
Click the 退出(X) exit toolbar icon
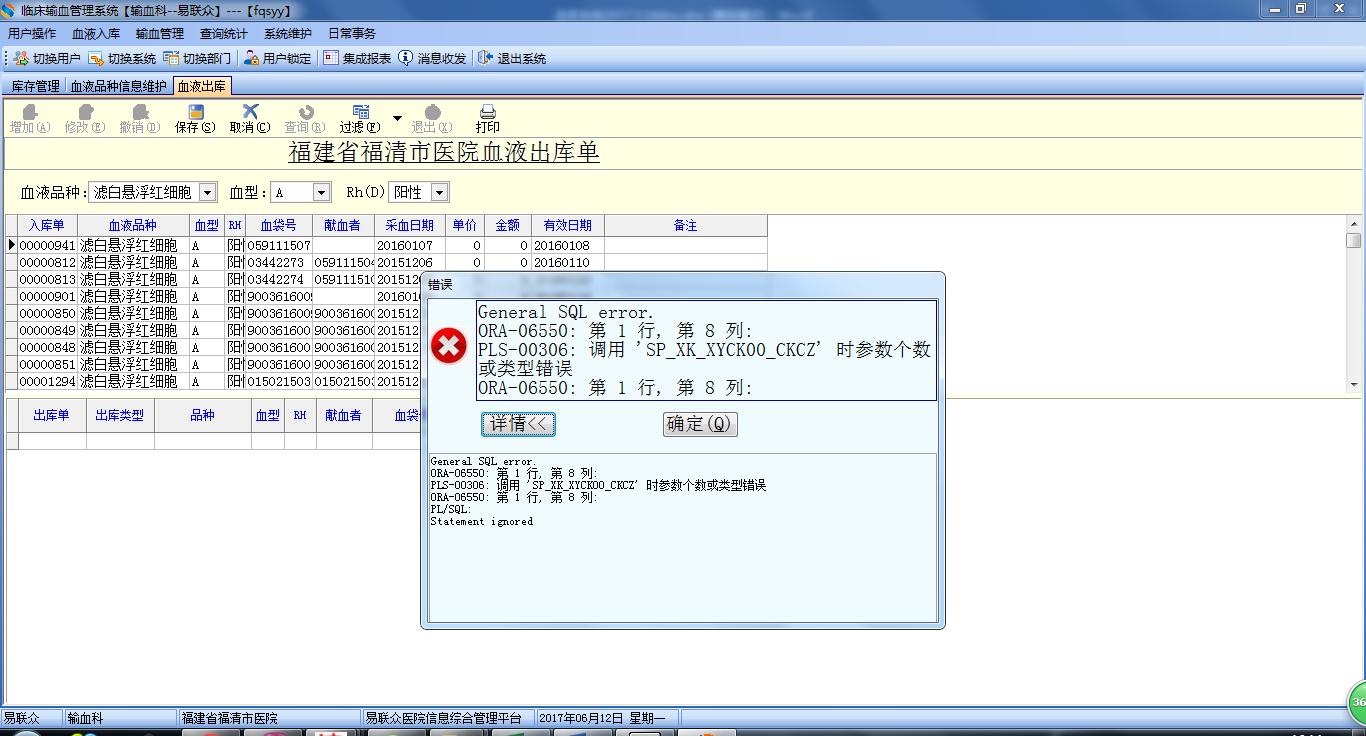tap(432, 119)
